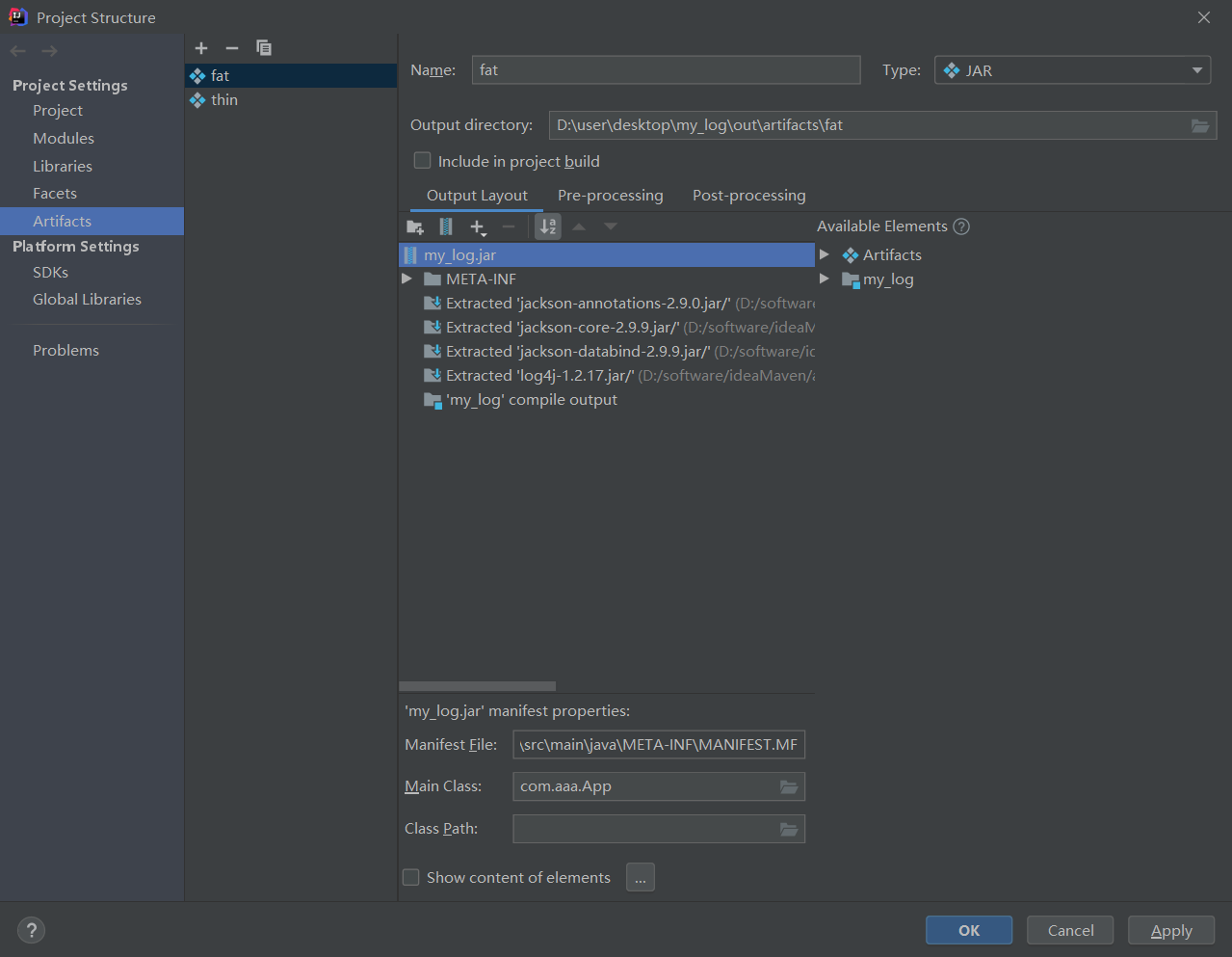Screen dimensions: 1232x957
Task: Expand my_log in Available Elements
Action: click(825, 279)
